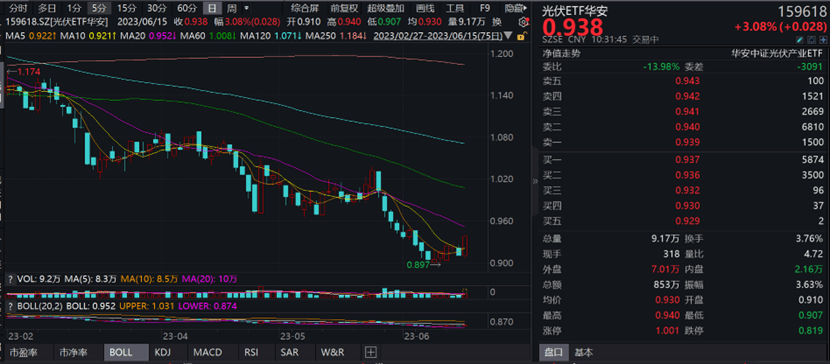830x364 pixels.
Task: Click date range 2023/02/27-2023/06/15 link
Action: click(438, 37)
